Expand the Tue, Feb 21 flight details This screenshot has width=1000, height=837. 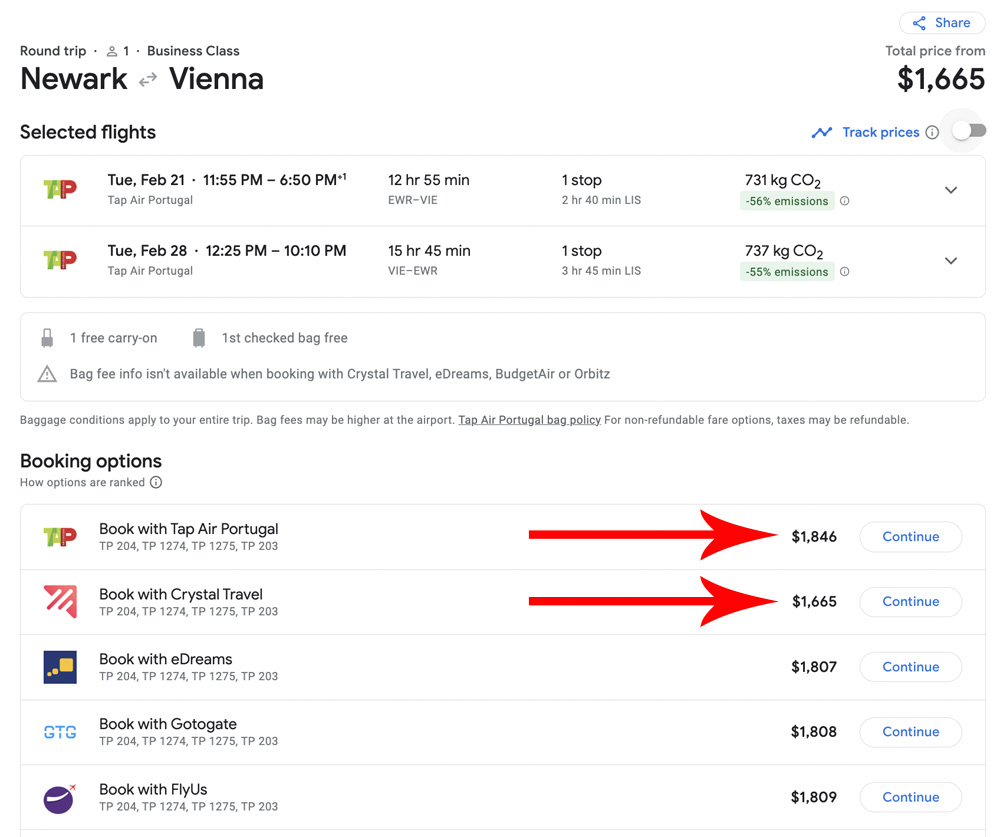point(951,190)
